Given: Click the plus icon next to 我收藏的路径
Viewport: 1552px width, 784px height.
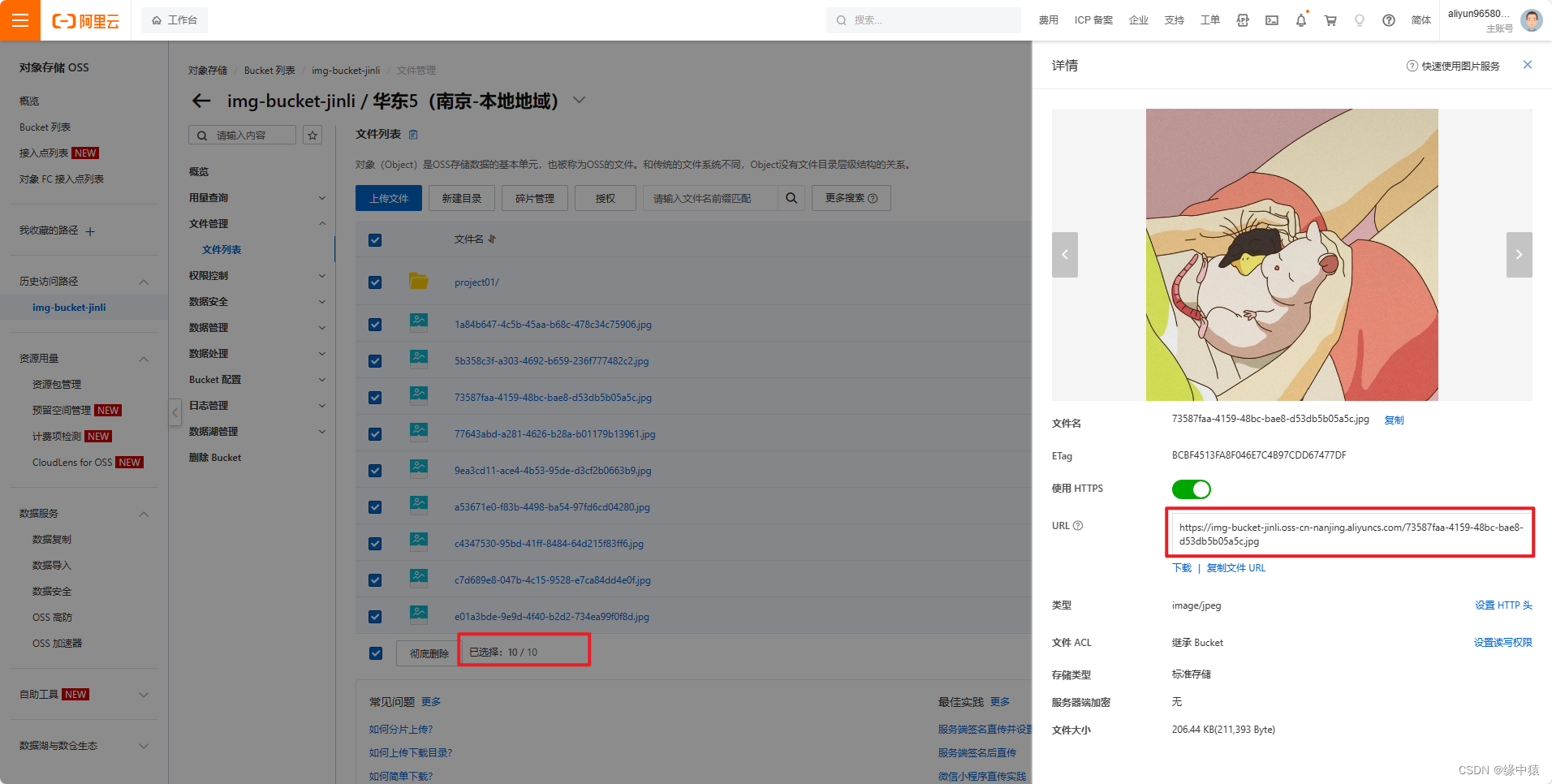Looking at the screenshot, I should click(90, 231).
